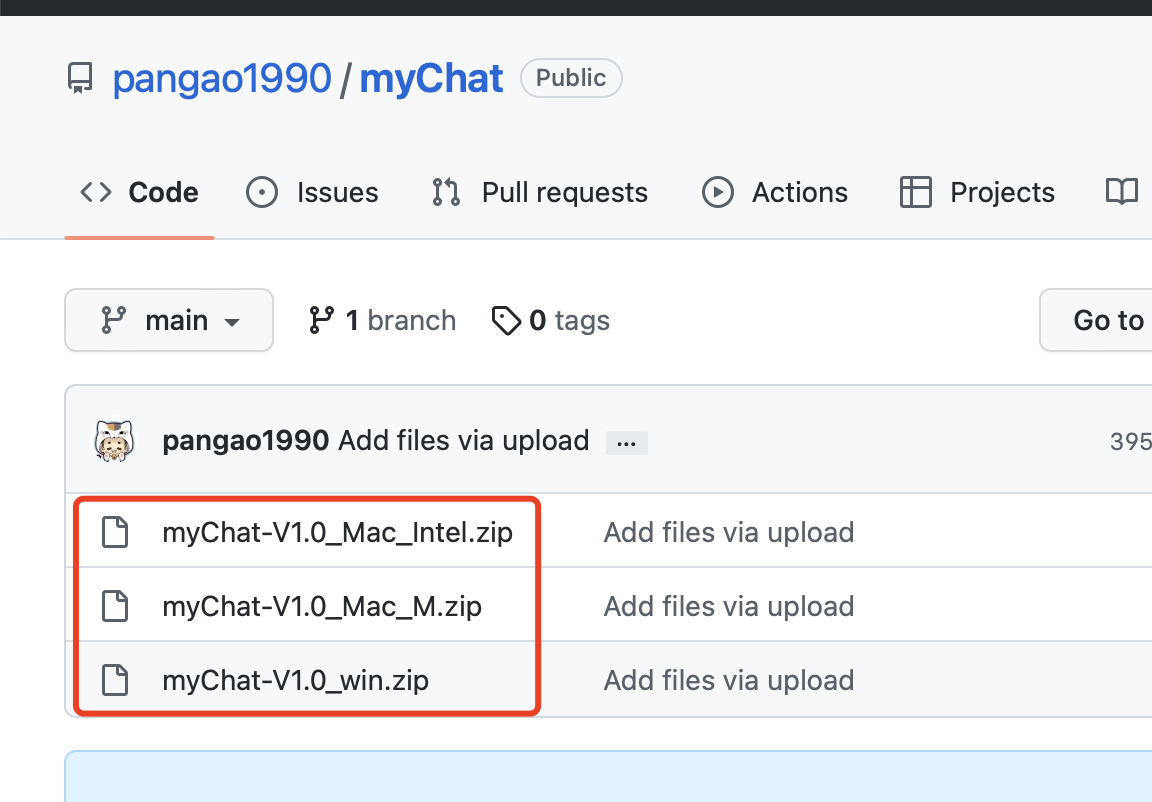The height and width of the screenshot is (802, 1152).
Task: Click the Go to file button
Action: click(x=1108, y=320)
